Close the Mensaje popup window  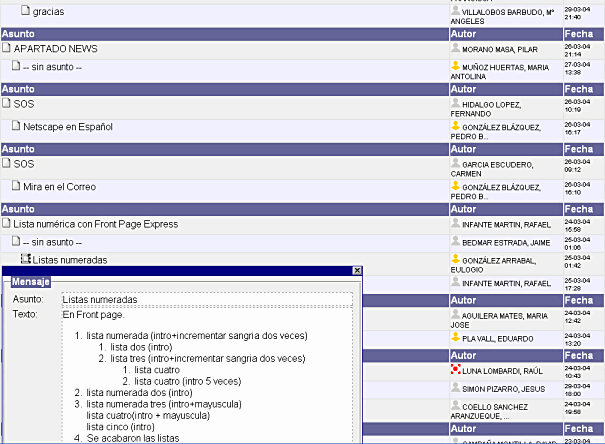click(357, 271)
